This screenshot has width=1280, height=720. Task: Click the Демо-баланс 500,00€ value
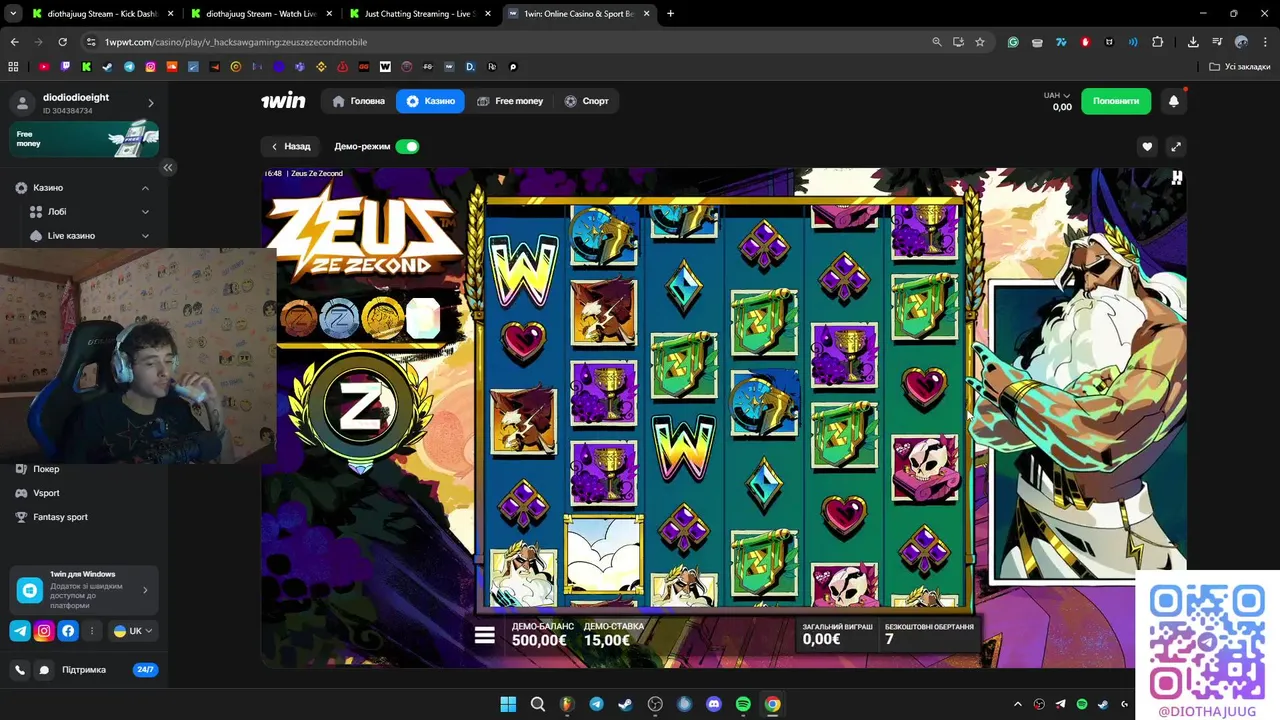click(543, 634)
